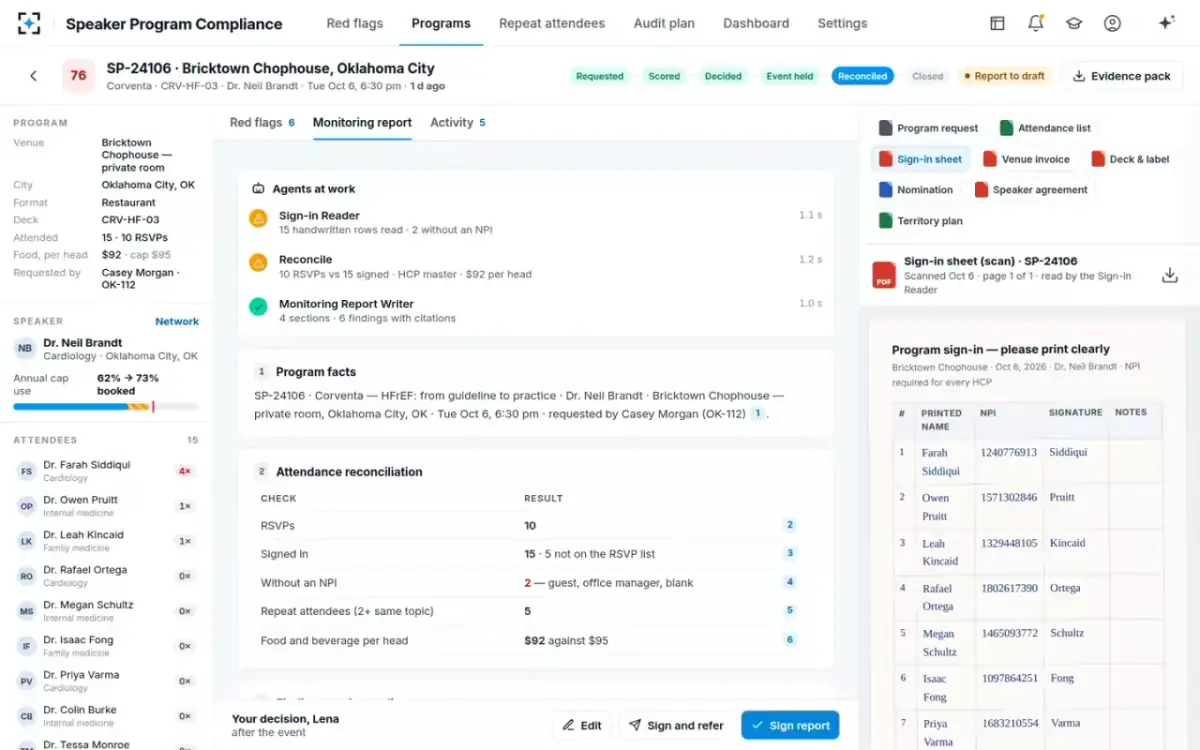Open the training graduation cap icon
Viewport: 1200px width, 750px height.
point(1074,23)
